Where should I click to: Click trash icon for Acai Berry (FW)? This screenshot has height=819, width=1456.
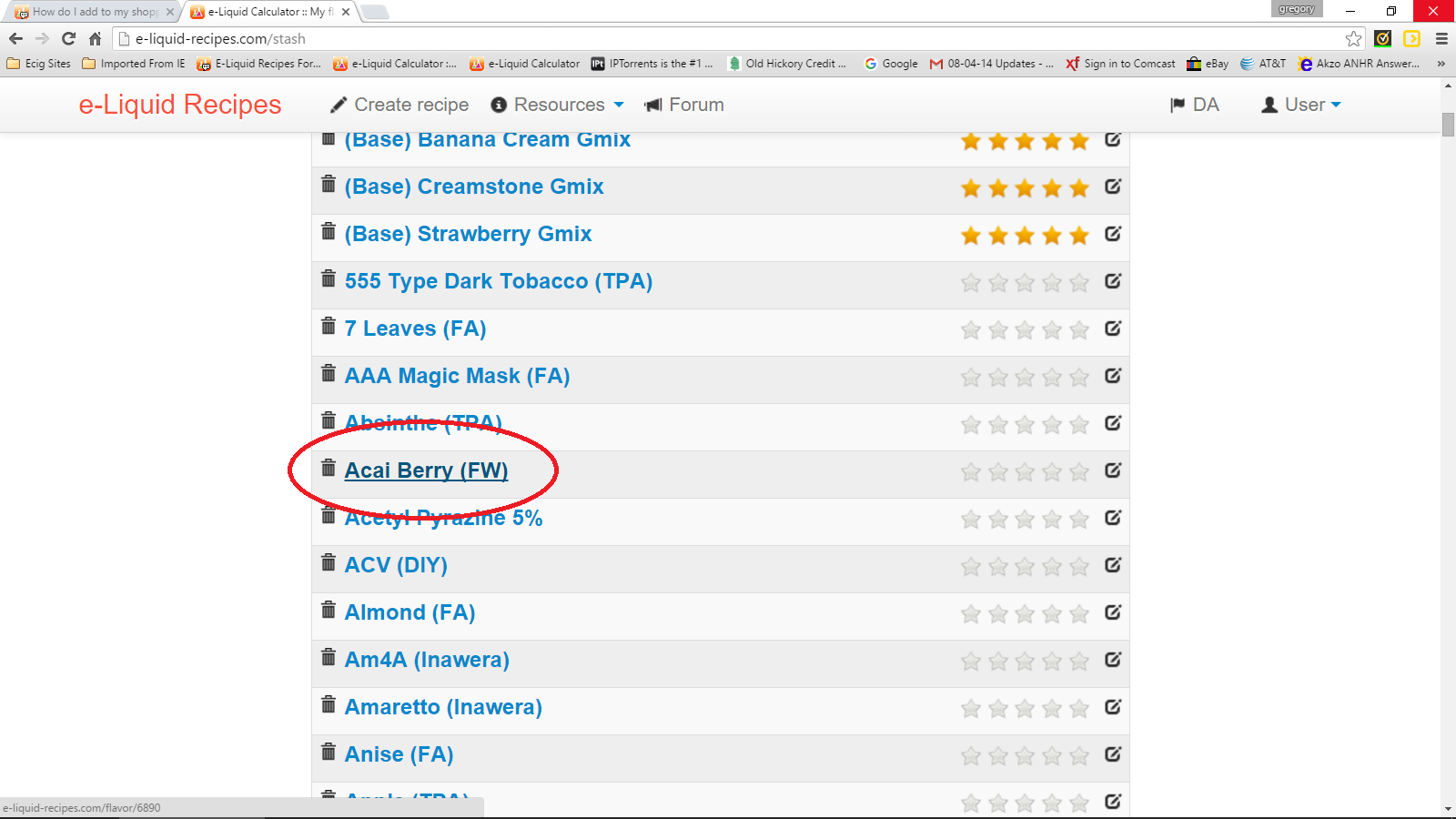tap(329, 468)
